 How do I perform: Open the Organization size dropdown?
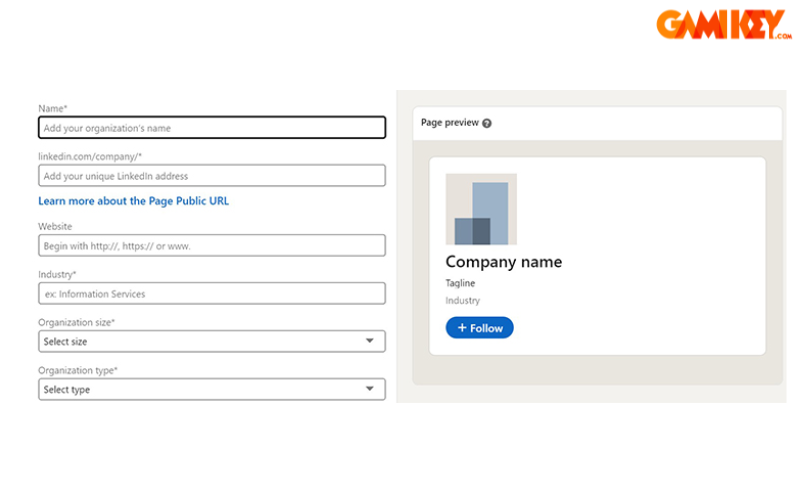pos(212,341)
